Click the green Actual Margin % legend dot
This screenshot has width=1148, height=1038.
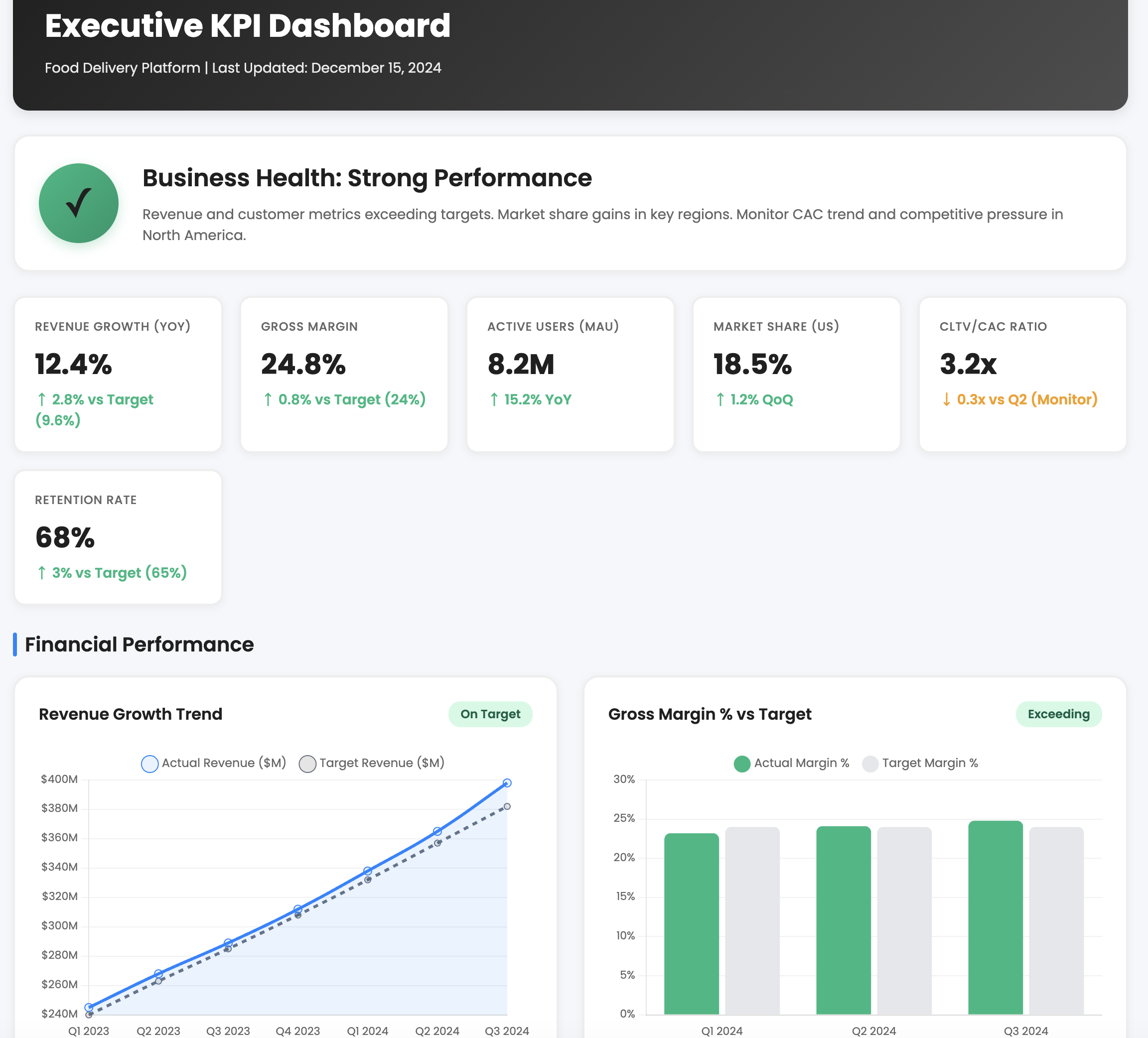(x=743, y=763)
